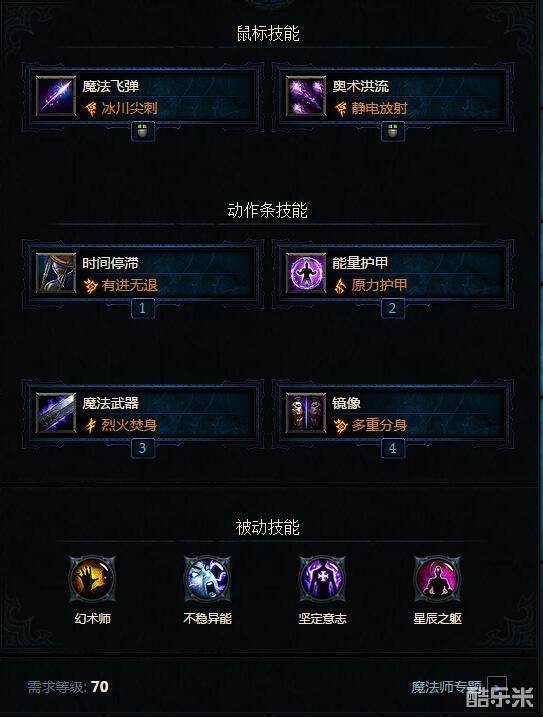Click hotkey slot number 3

click(x=143, y=448)
